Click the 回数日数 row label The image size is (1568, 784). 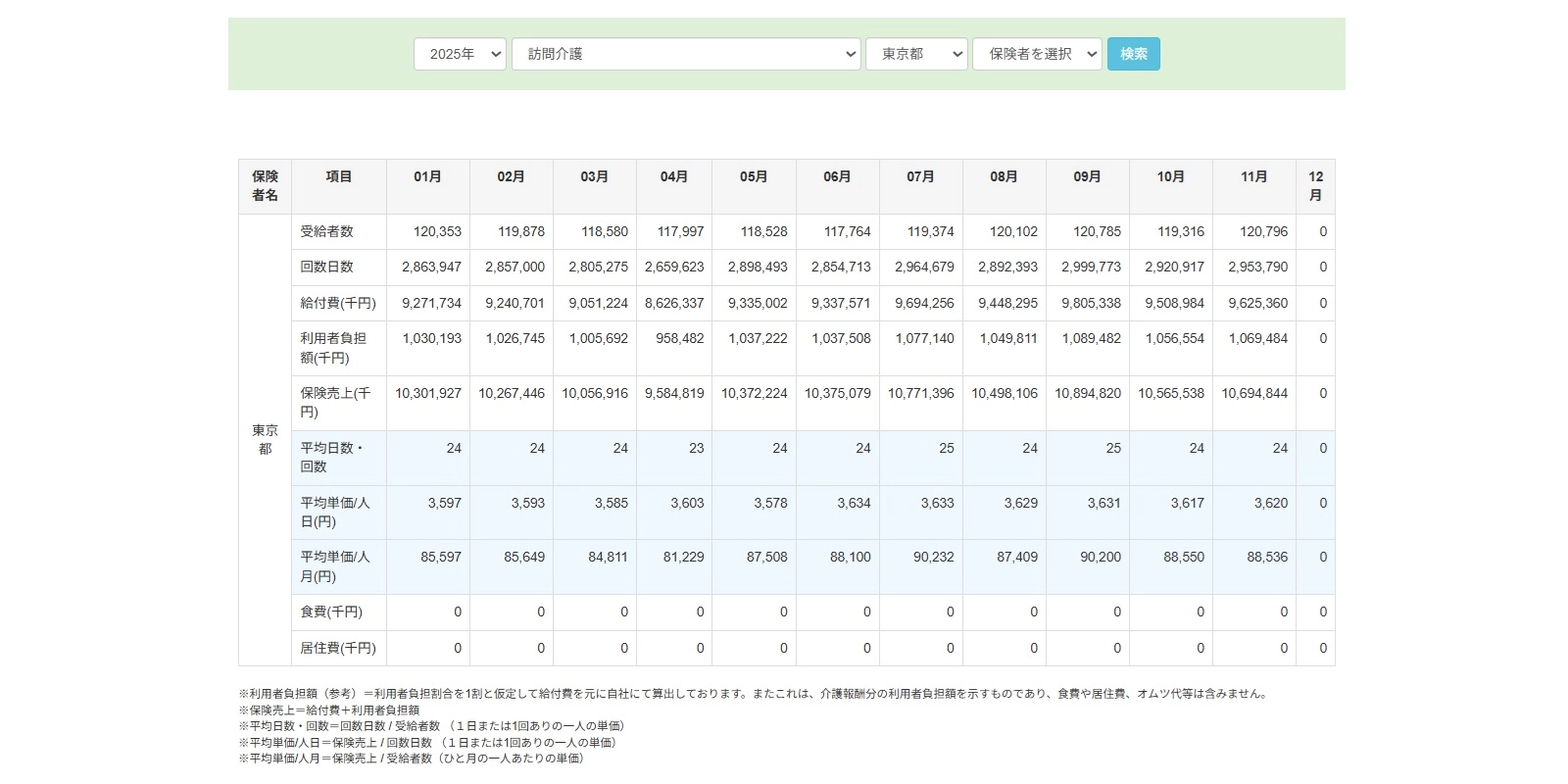coord(326,268)
